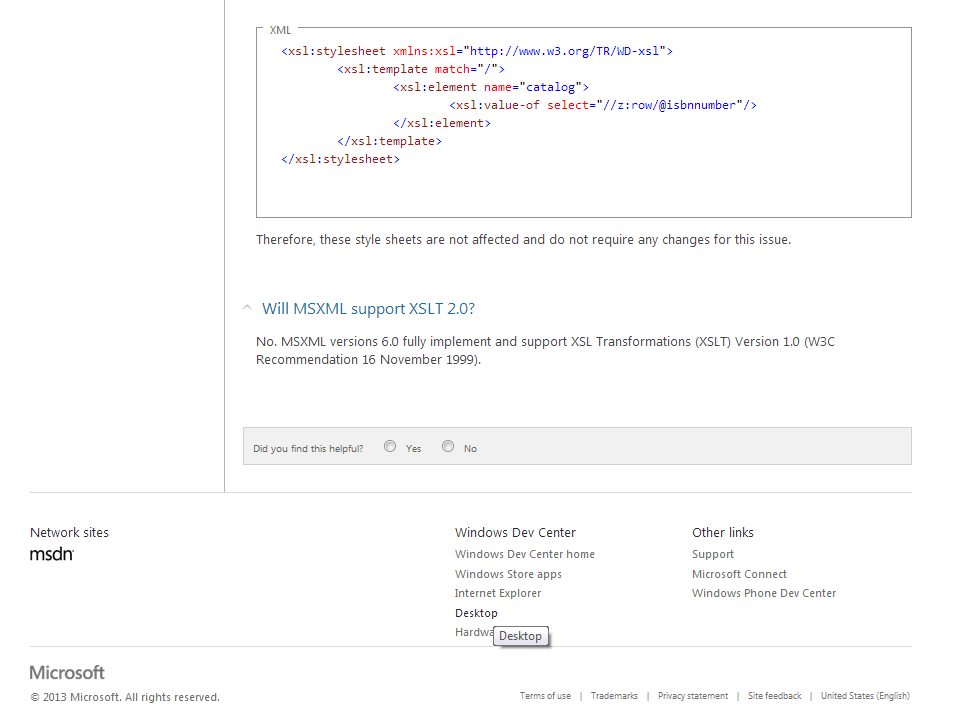The height and width of the screenshot is (710, 964).
Task: Click the 'Network sites' heading
Action: 68,532
